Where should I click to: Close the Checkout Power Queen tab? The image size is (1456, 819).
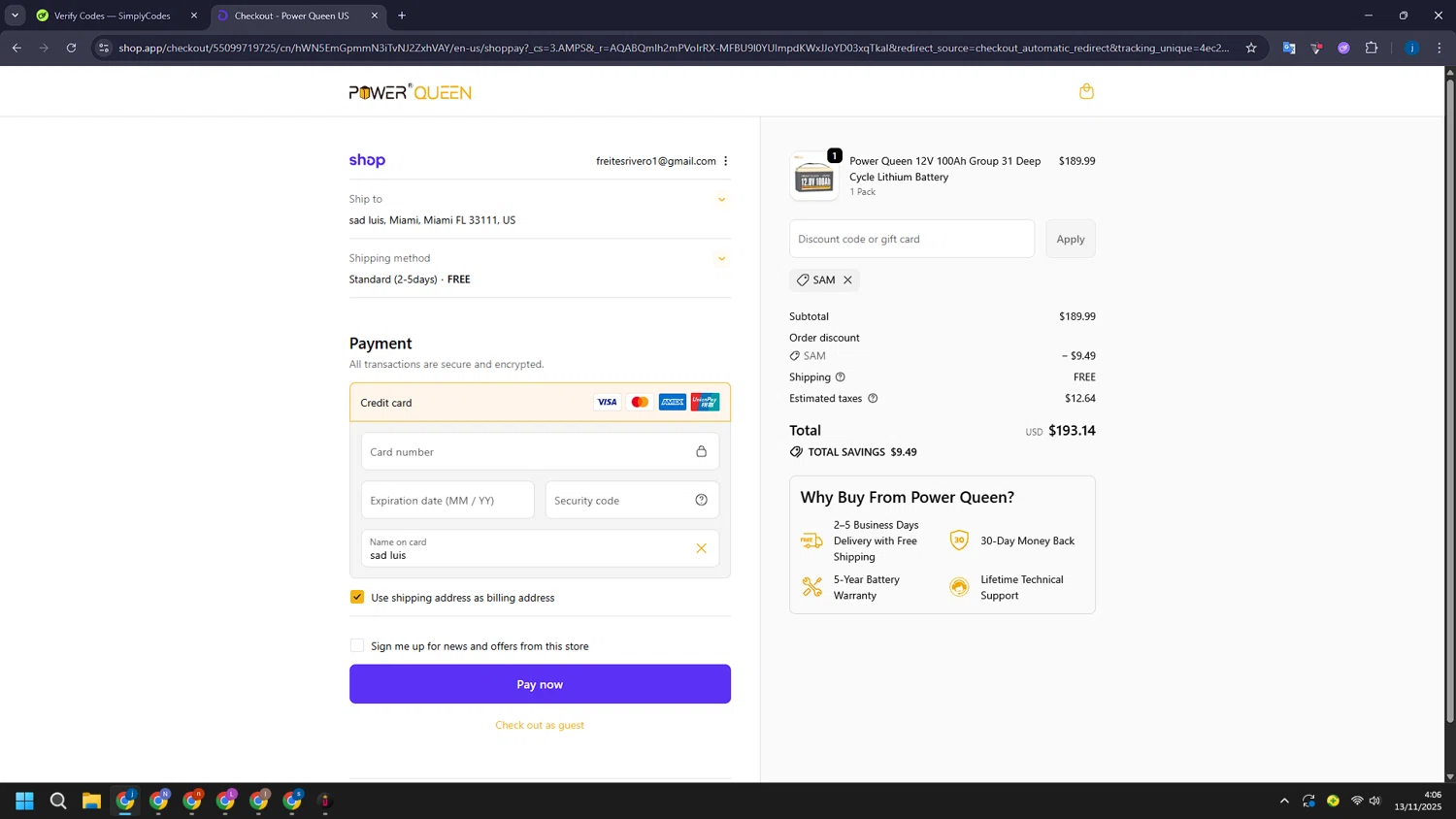pos(375,16)
